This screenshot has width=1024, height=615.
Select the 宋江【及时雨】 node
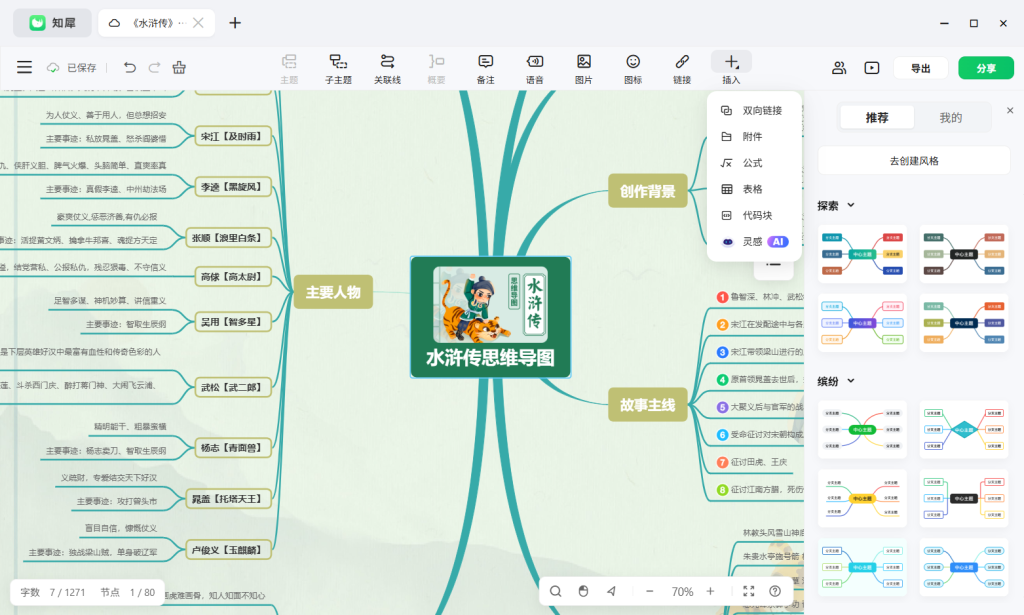tap(232, 136)
